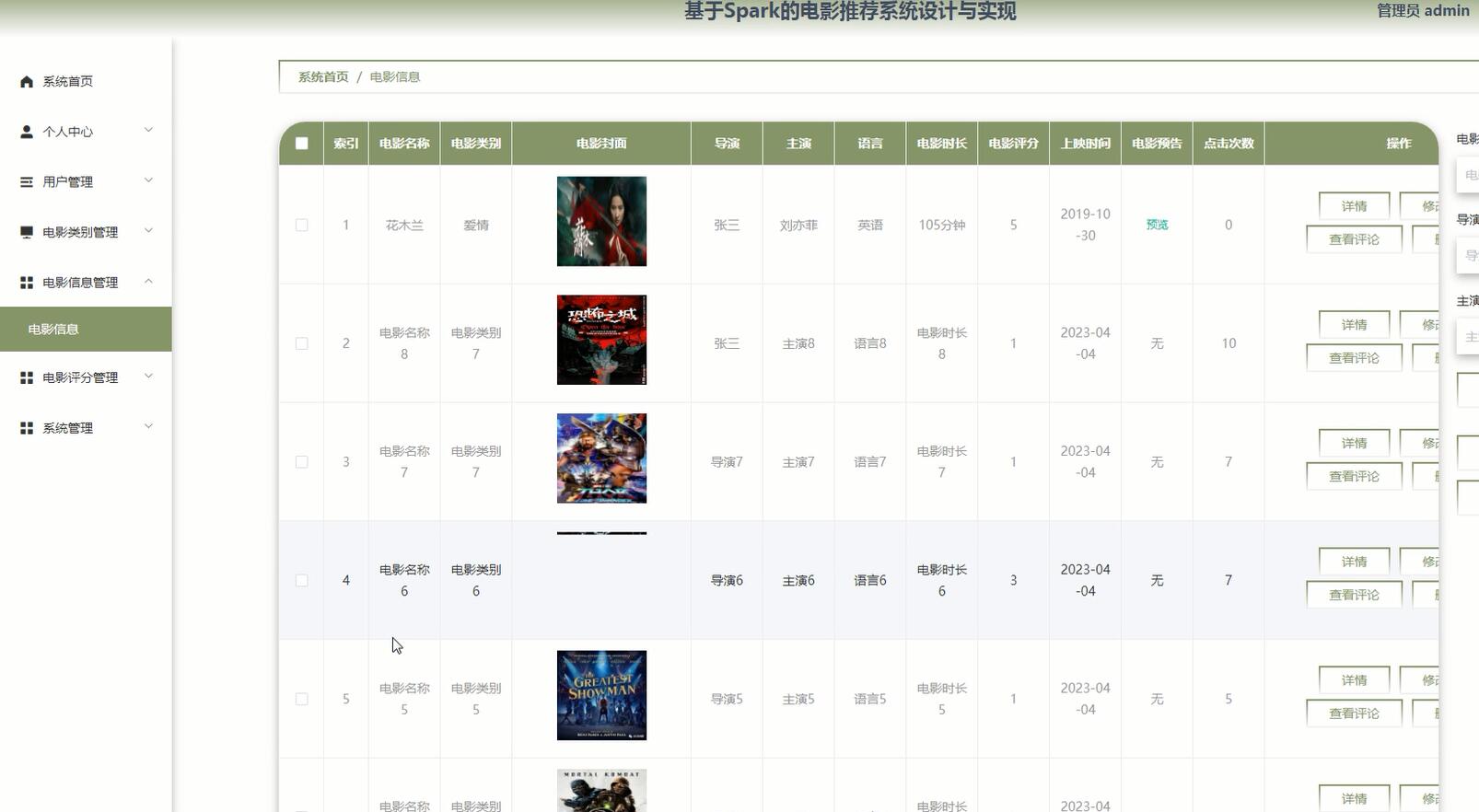Click the home icon beside 系统首页
The height and width of the screenshot is (812, 1479).
27,82
